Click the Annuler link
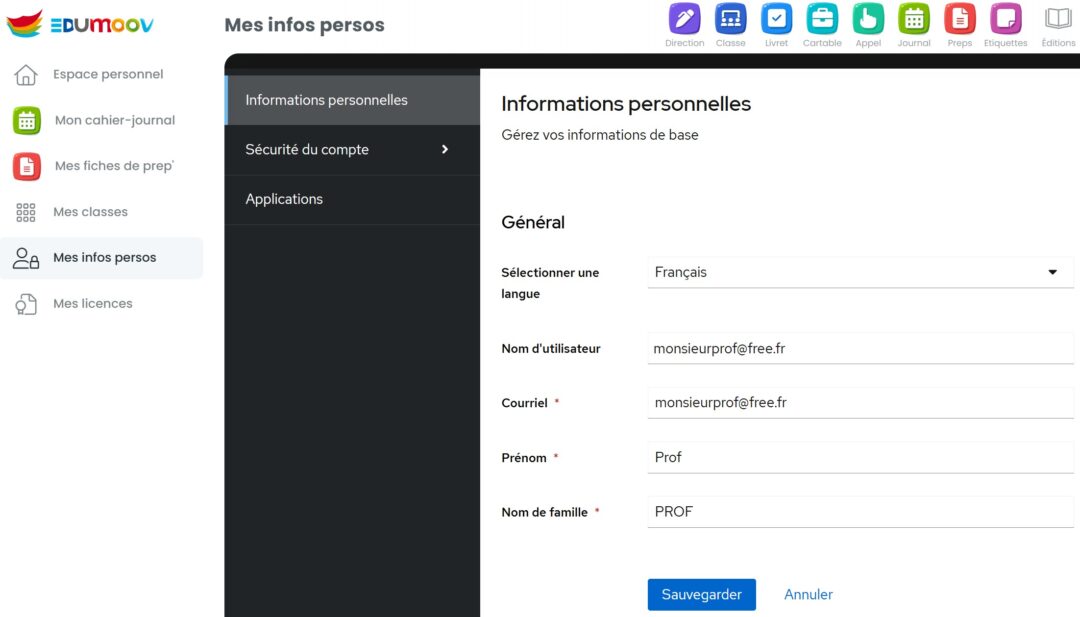The width and height of the screenshot is (1080, 617). click(x=808, y=594)
